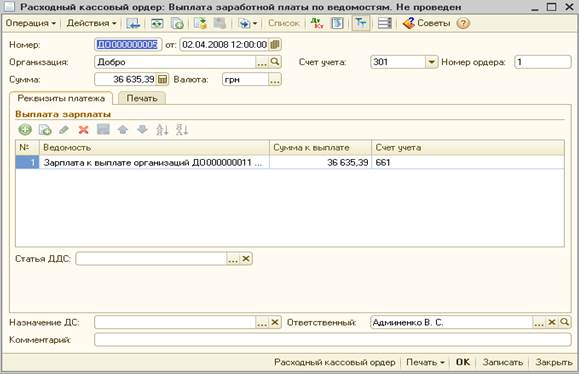Sort ascending with the first sort icon
Image resolution: width=579 pixels, height=374 pixels.
pos(162,130)
